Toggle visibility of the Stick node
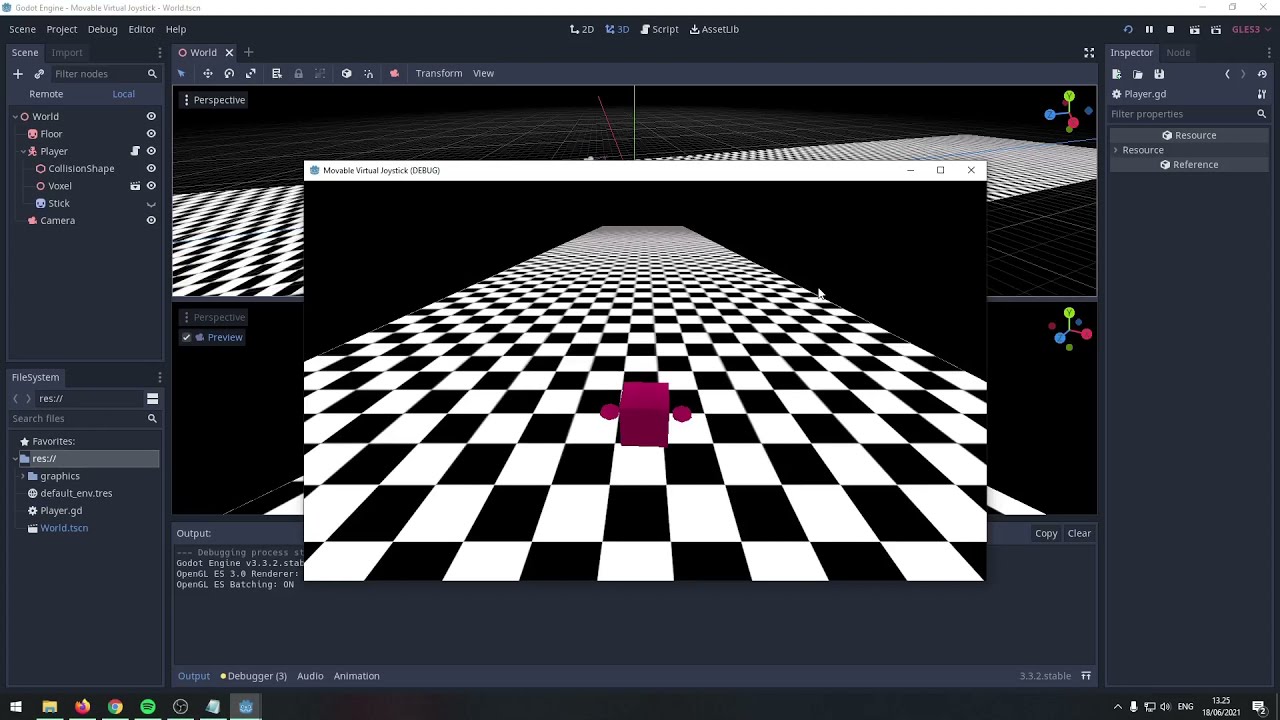Viewport: 1280px width, 720px height. (151, 204)
